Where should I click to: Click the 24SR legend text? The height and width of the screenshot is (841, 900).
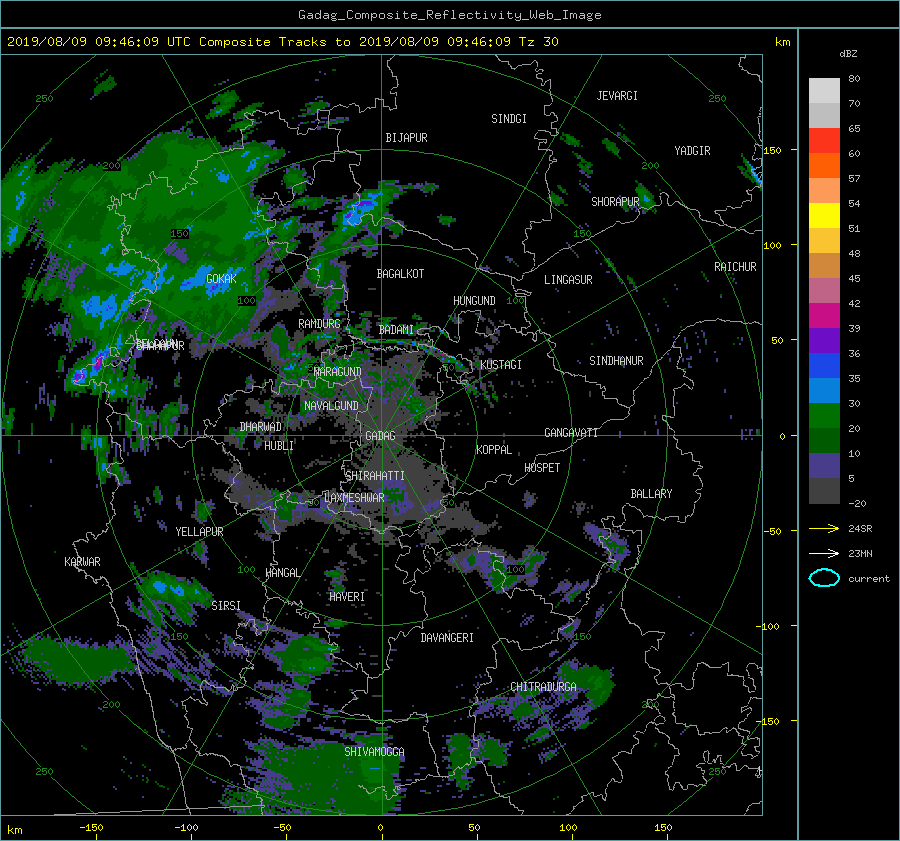(860, 529)
